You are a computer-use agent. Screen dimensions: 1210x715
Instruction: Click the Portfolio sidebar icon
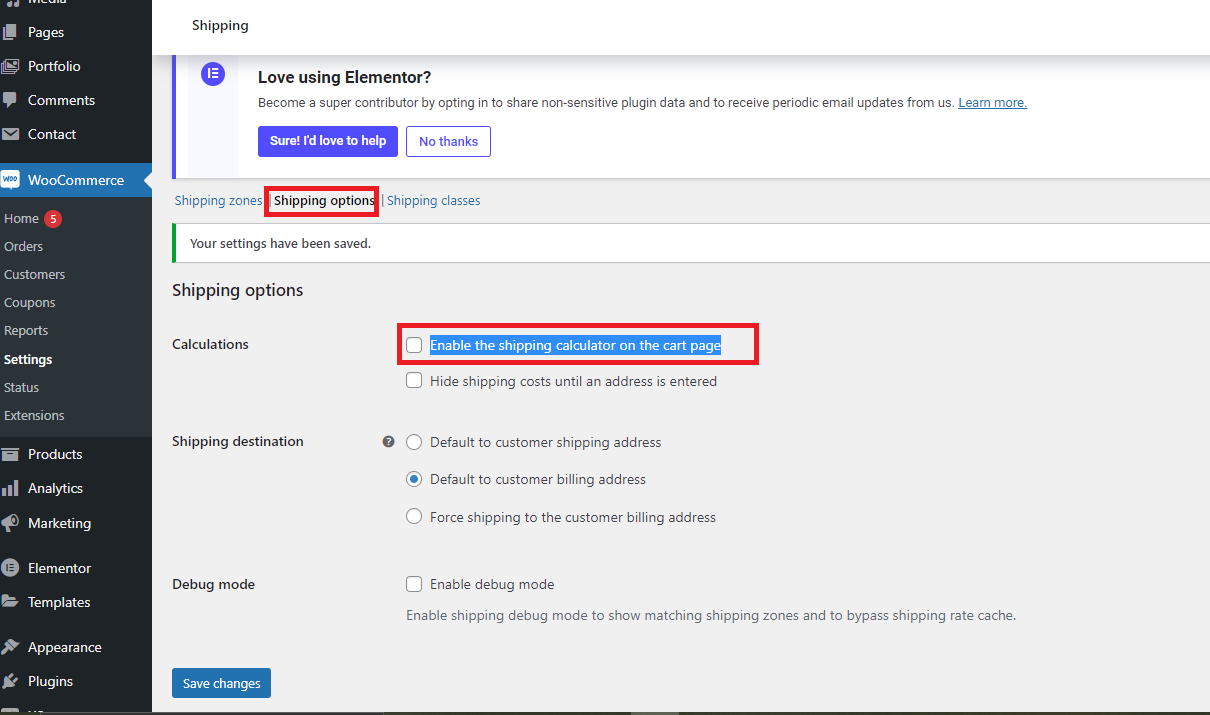(10, 66)
